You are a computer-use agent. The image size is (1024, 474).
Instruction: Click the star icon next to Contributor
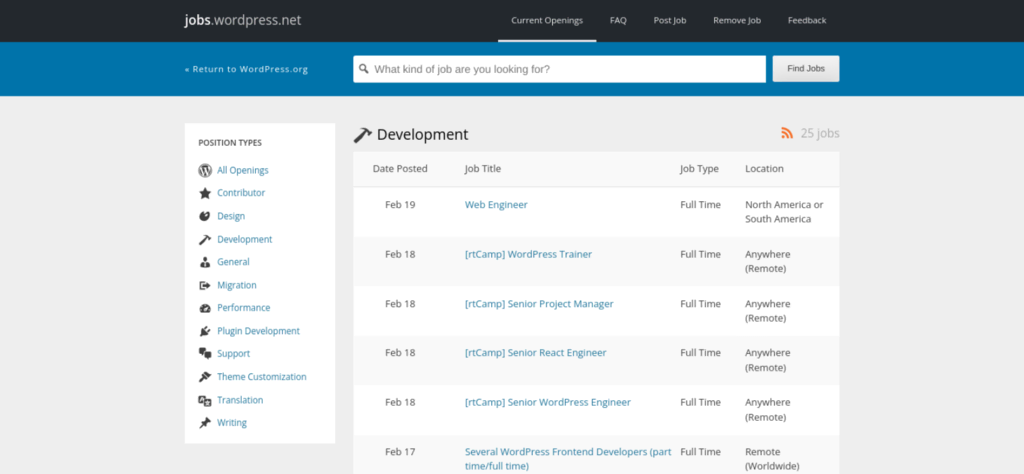point(205,193)
